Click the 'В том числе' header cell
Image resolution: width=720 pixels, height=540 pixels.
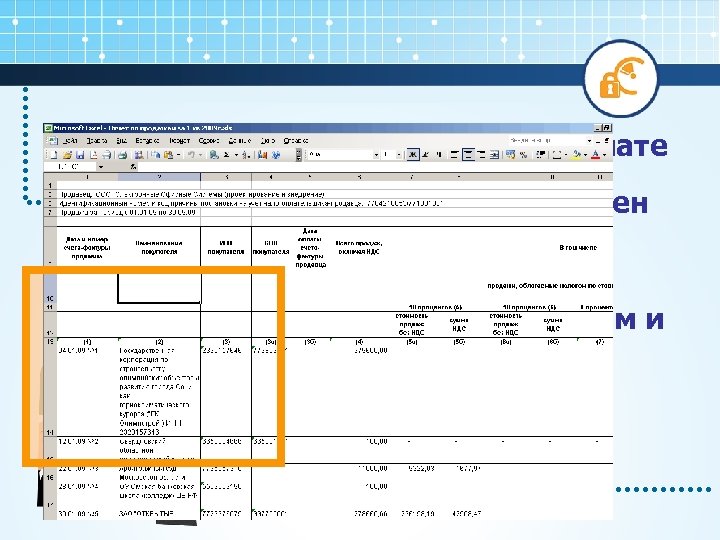[x=578, y=248]
